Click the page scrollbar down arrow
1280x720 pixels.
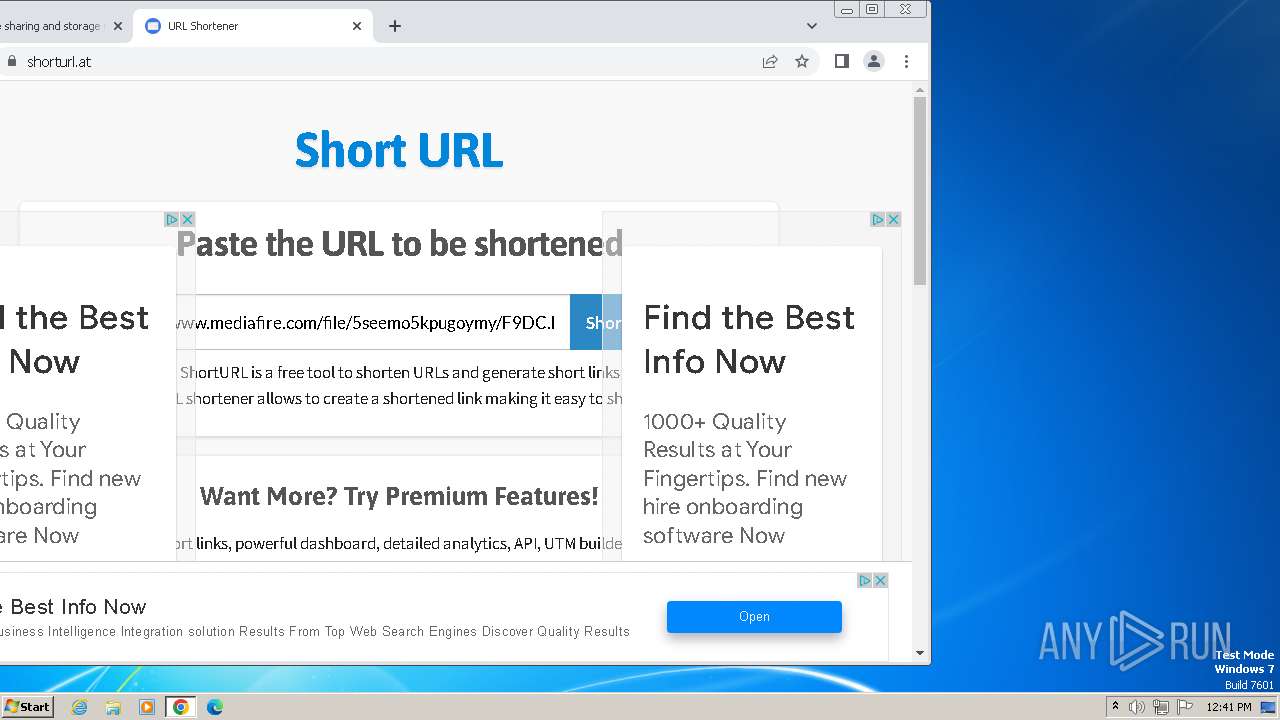(920, 653)
